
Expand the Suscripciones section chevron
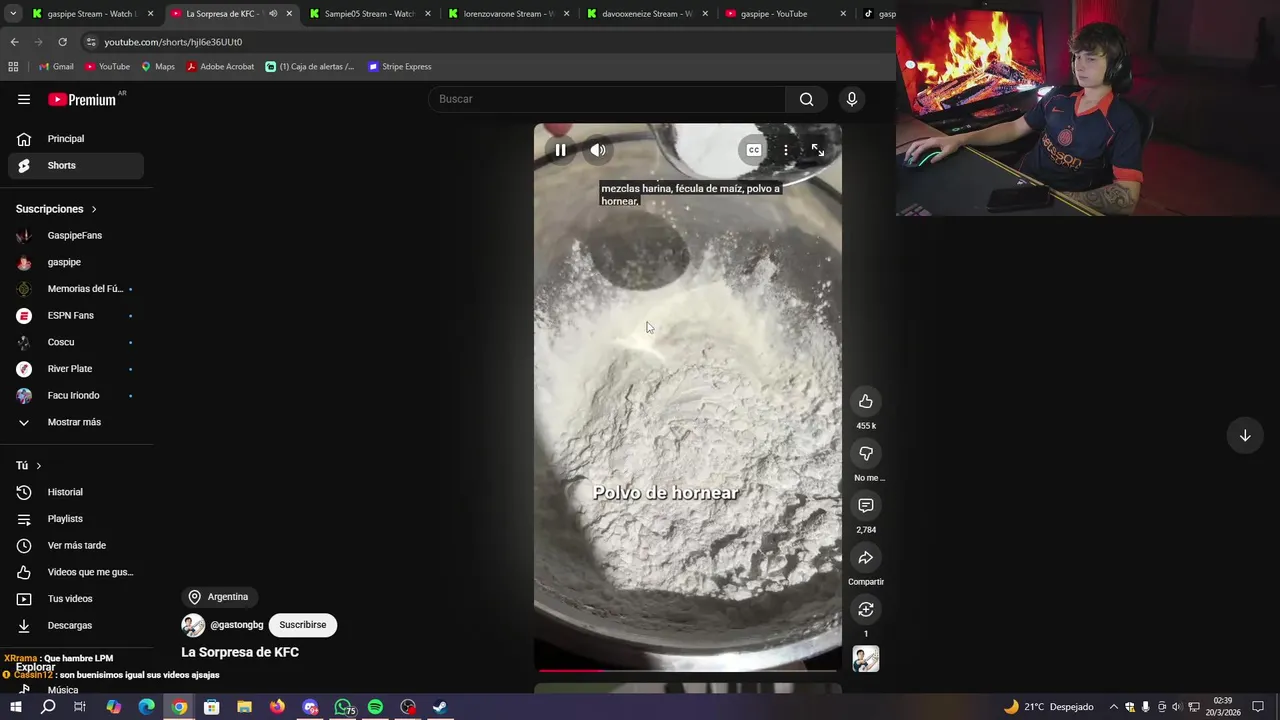(94, 209)
